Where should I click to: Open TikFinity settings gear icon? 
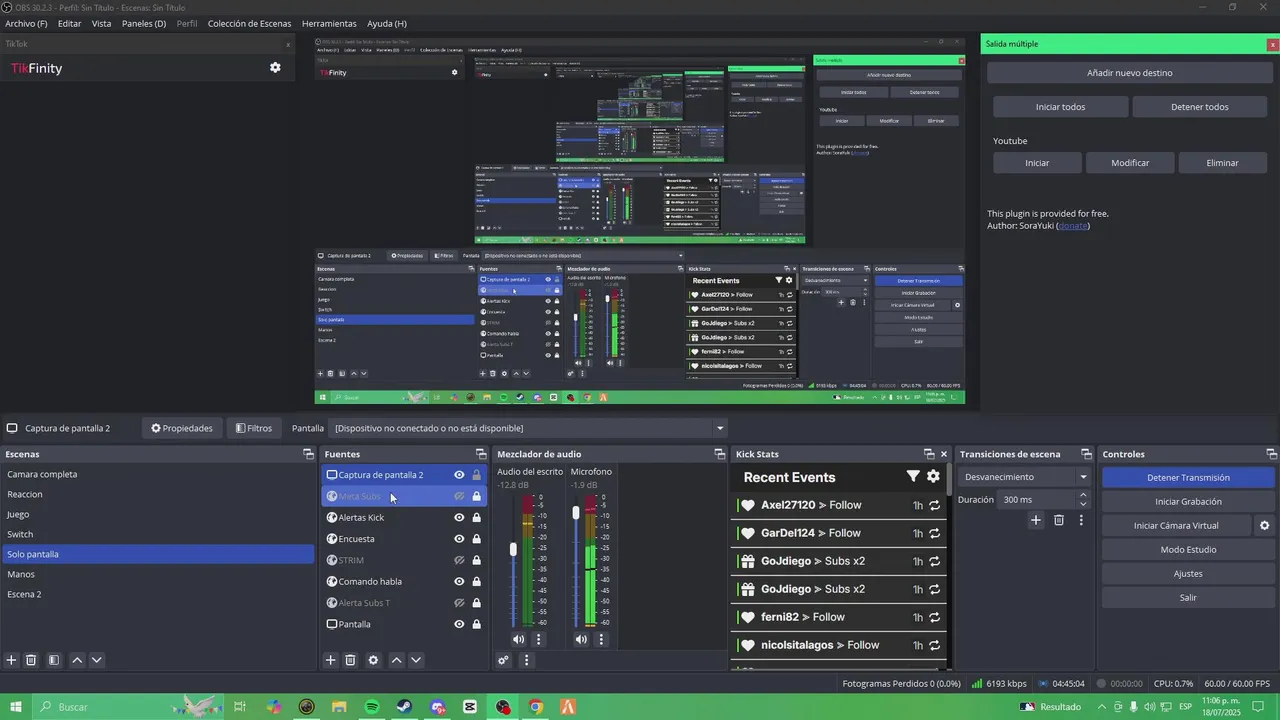click(275, 68)
